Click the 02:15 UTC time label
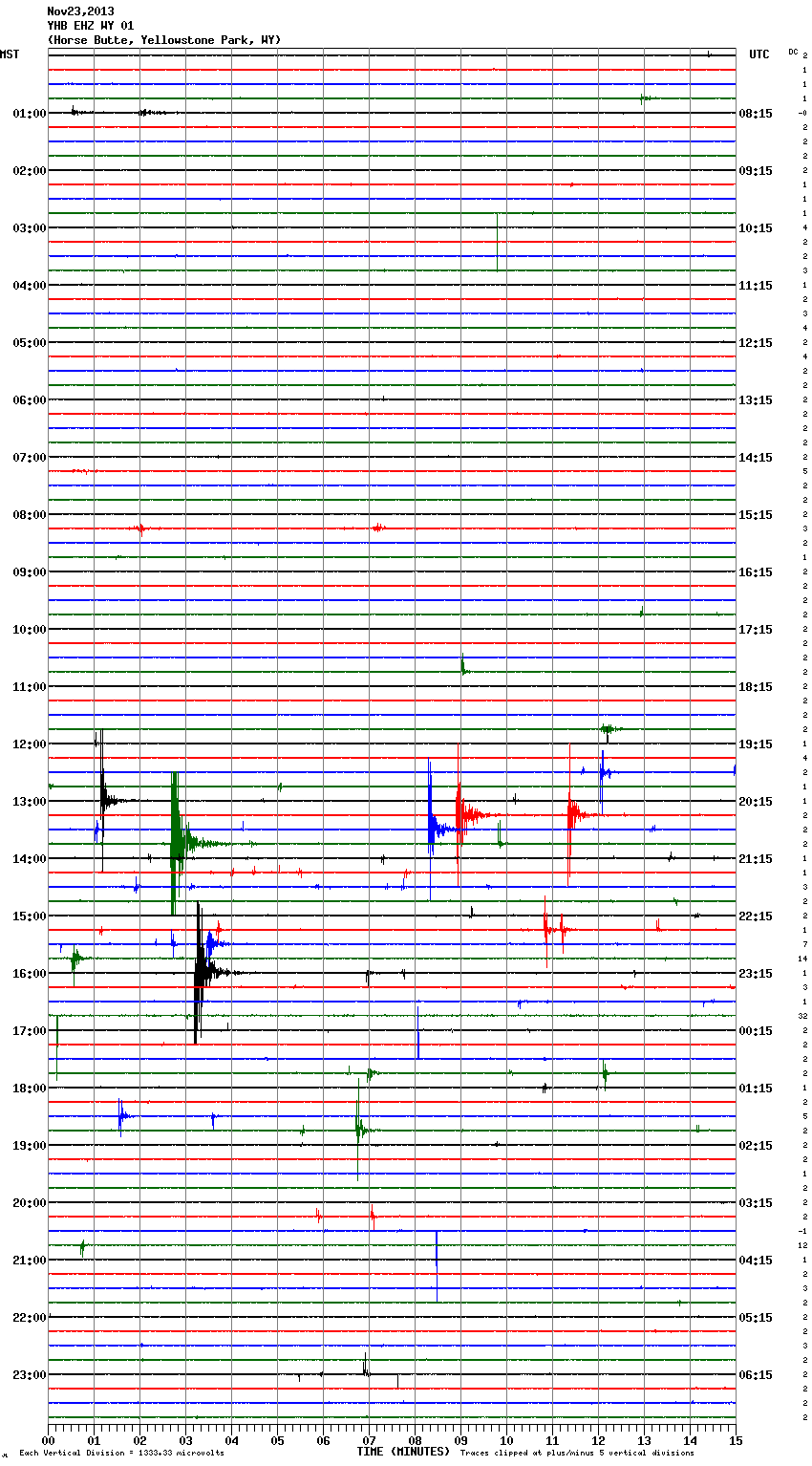This screenshot has width=812, height=1466. tap(756, 1146)
